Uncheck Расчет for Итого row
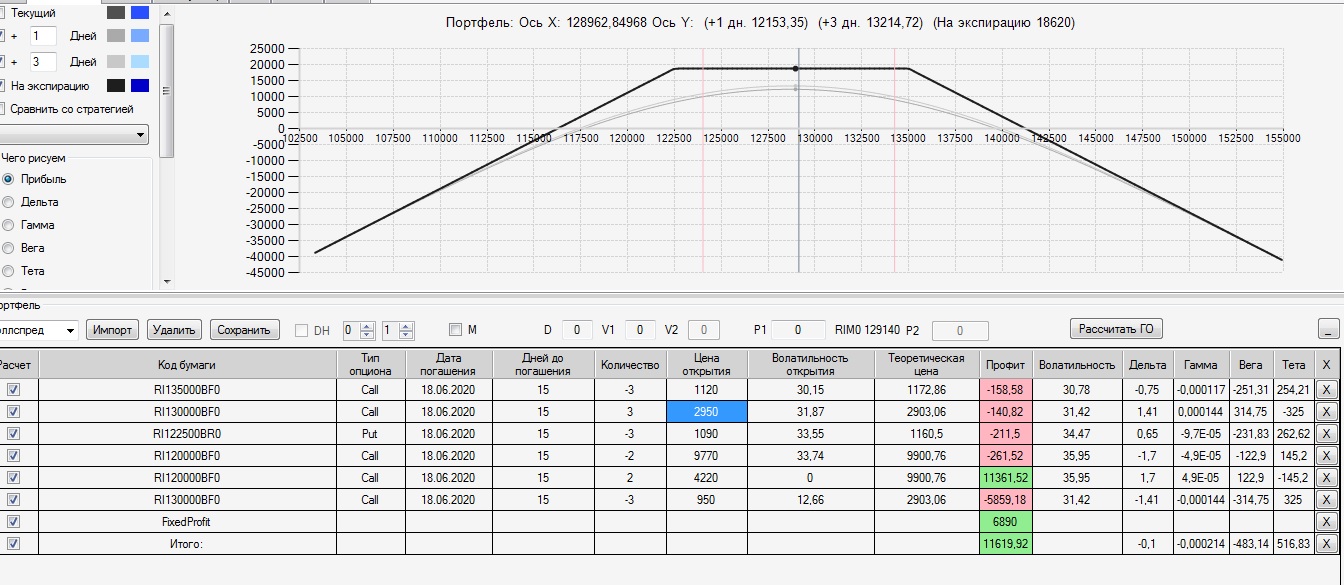This screenshot has width=1344, height=585. point(13,544)
